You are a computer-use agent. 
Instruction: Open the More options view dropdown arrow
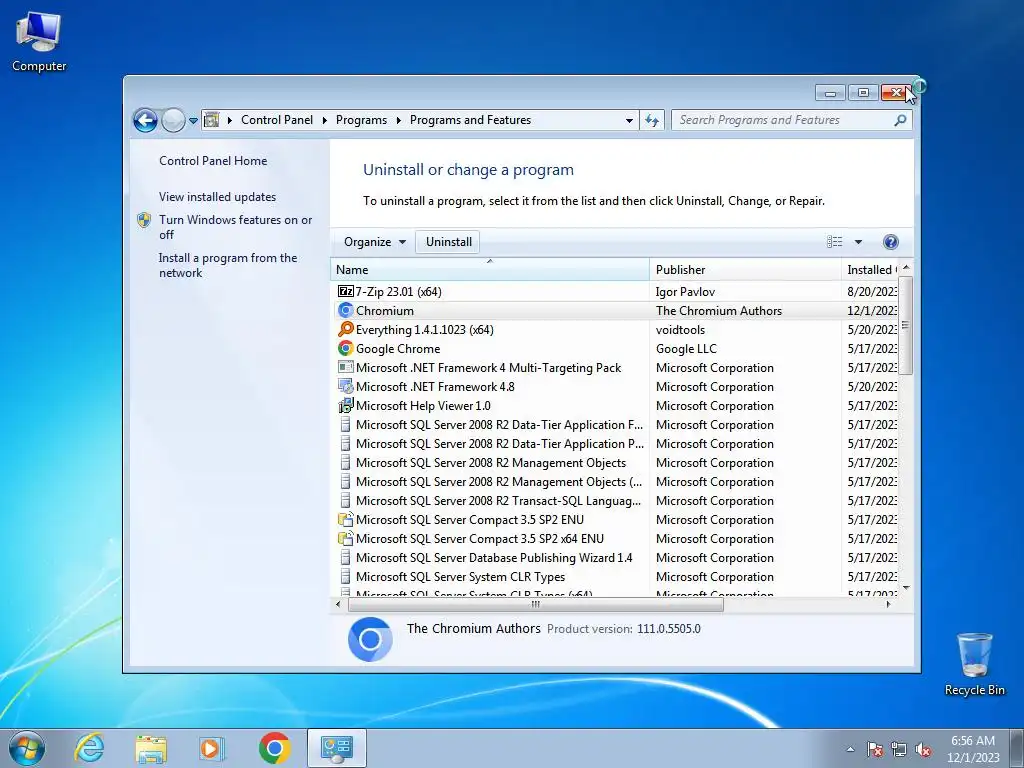(859, 242)
